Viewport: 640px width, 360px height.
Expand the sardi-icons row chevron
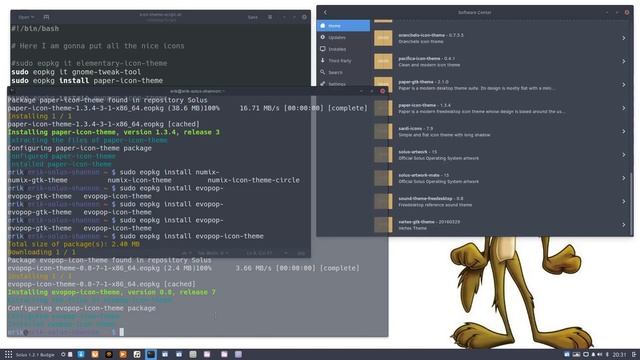pos(624,131)
